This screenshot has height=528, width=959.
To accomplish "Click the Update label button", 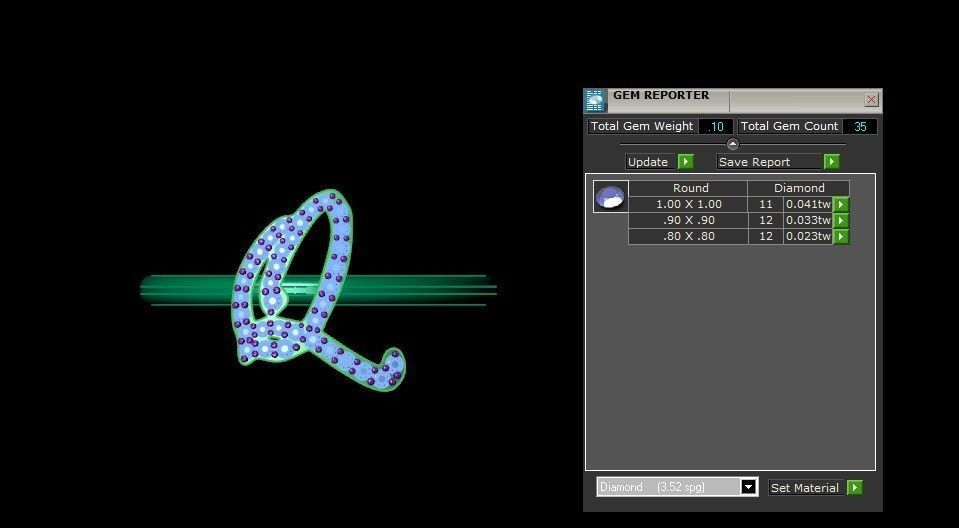I will [648, 162].
